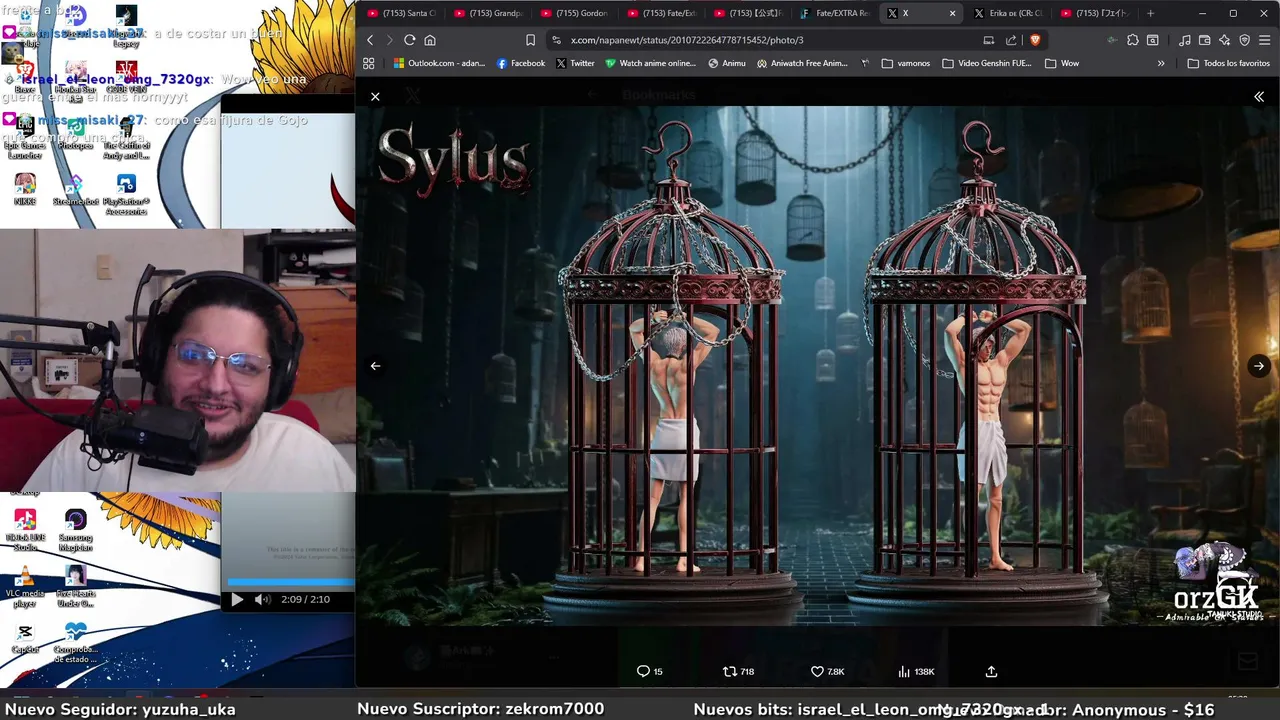This screenshot has height=720, width=1280.
Task: Open the Brave Shields lion icon
Action: click(1035, 40)
